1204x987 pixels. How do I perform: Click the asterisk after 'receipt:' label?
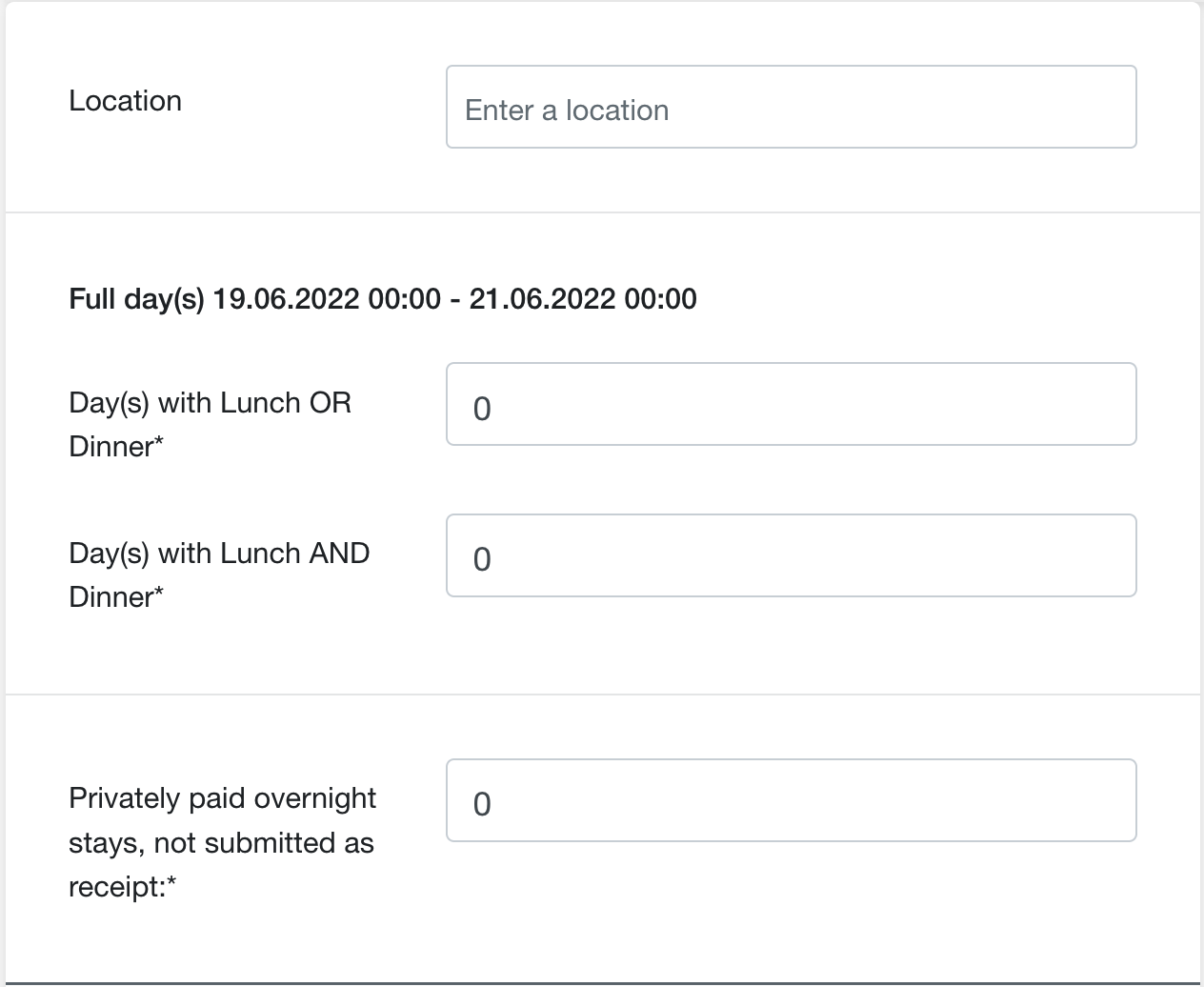tap(171, 883)
